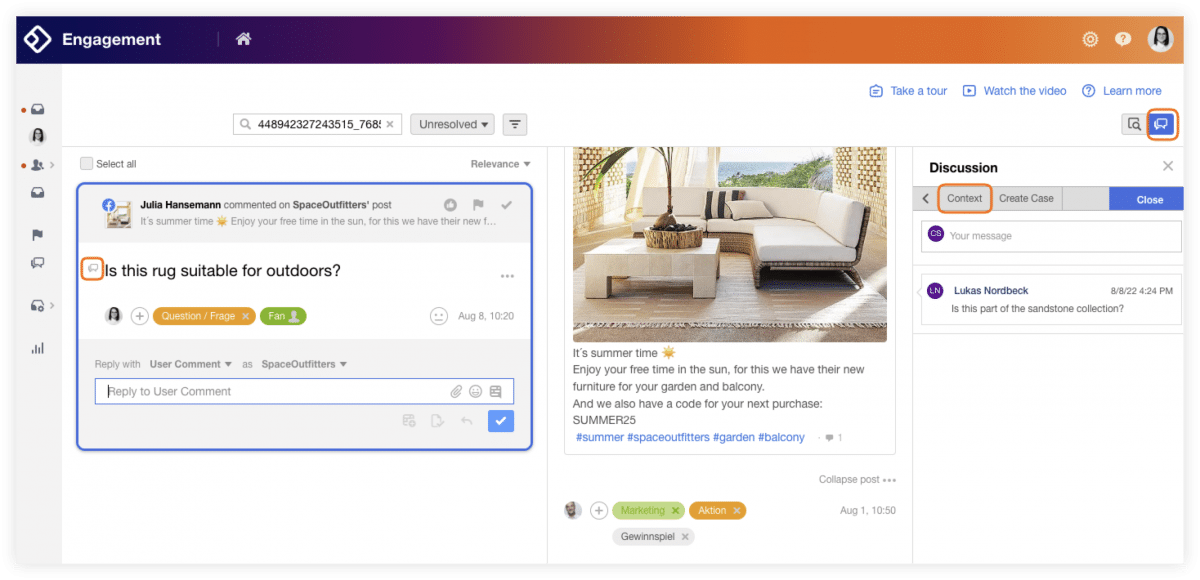Toggle resolved status on Julia Hansemann's comment
This screenshot has height=580, width=1200.
(x=506, y=204)
